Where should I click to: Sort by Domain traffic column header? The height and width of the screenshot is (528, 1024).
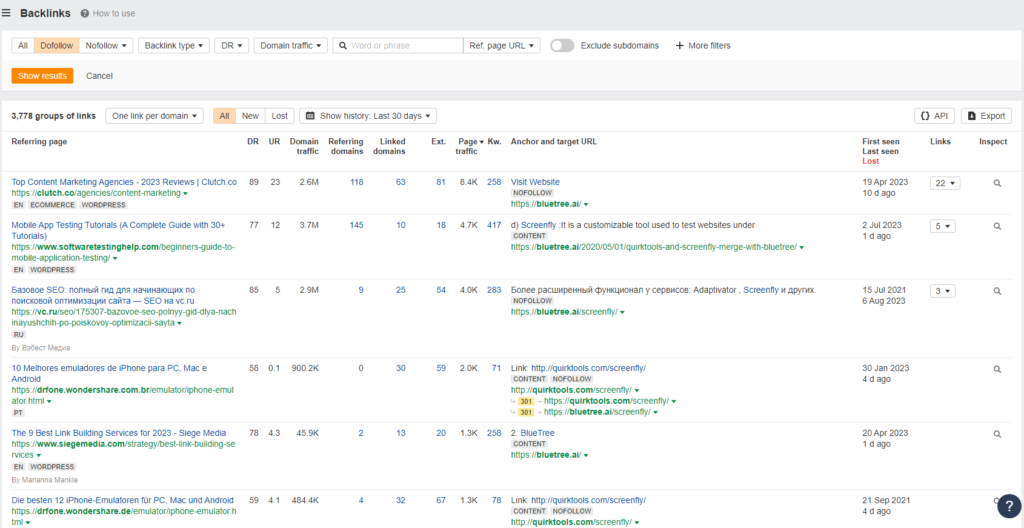[304, 146]
